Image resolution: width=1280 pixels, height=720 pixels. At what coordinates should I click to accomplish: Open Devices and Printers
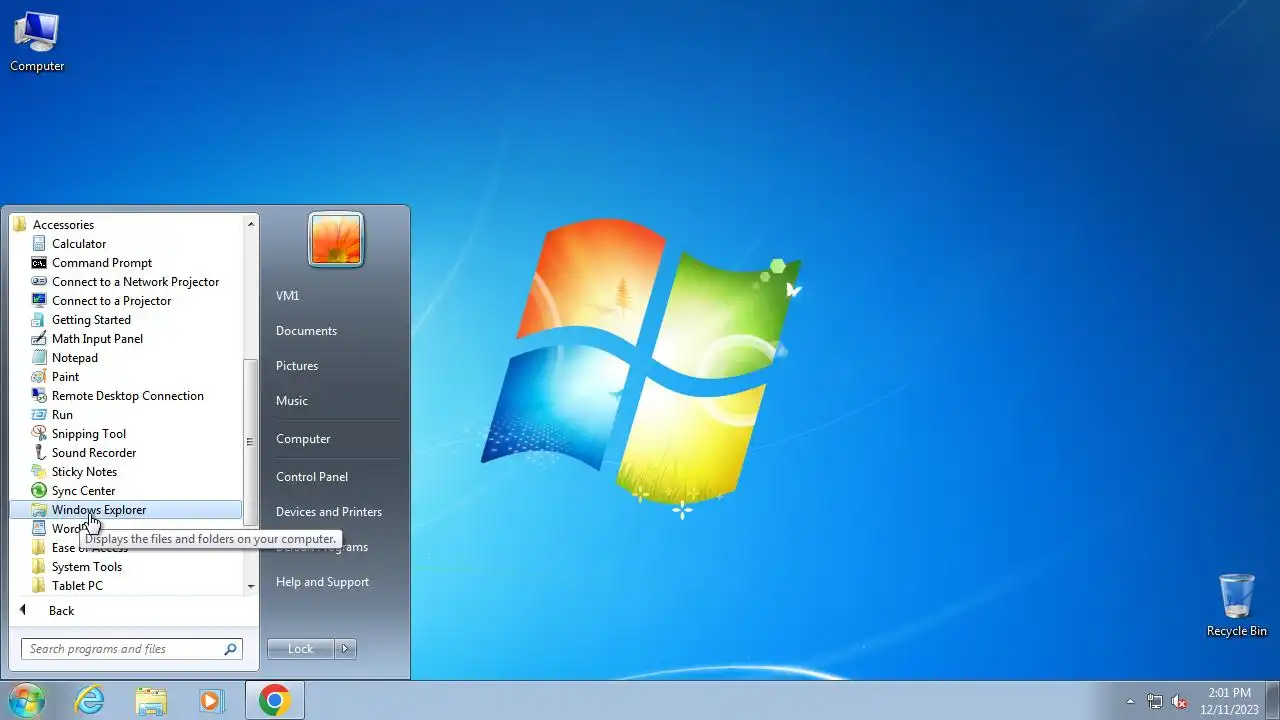click(329, 512)
